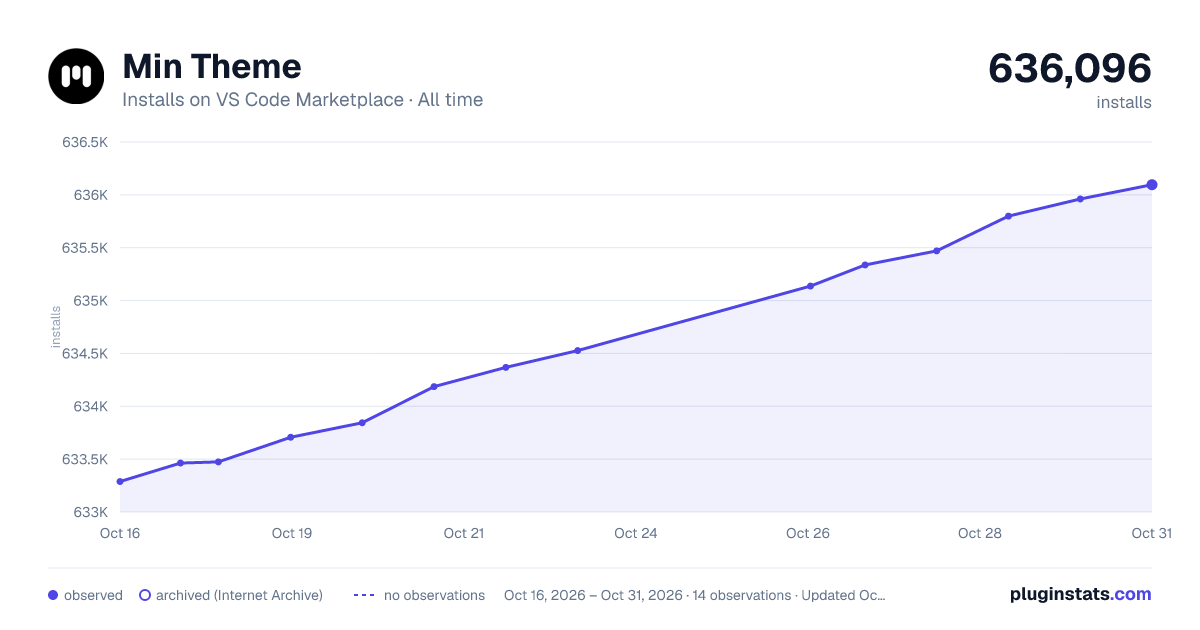Click the 636K y-axis label
This screenshot has width=1200, height=630.
coord(90,195)
